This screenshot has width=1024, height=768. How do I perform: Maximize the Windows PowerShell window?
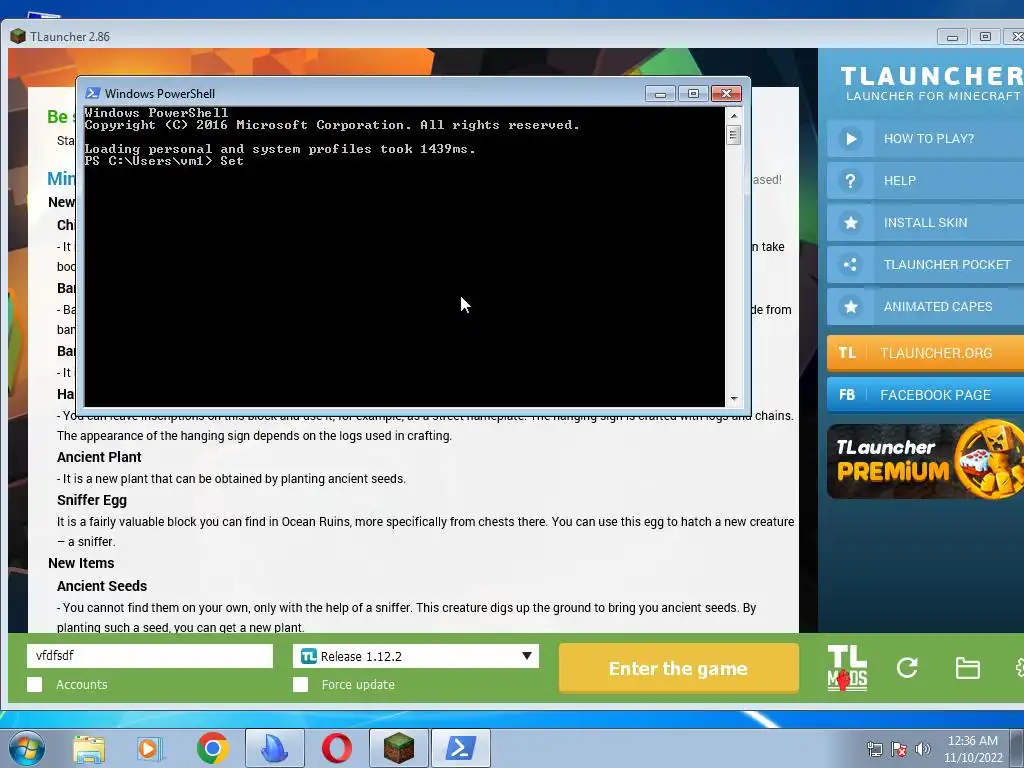tap(693, 93)
